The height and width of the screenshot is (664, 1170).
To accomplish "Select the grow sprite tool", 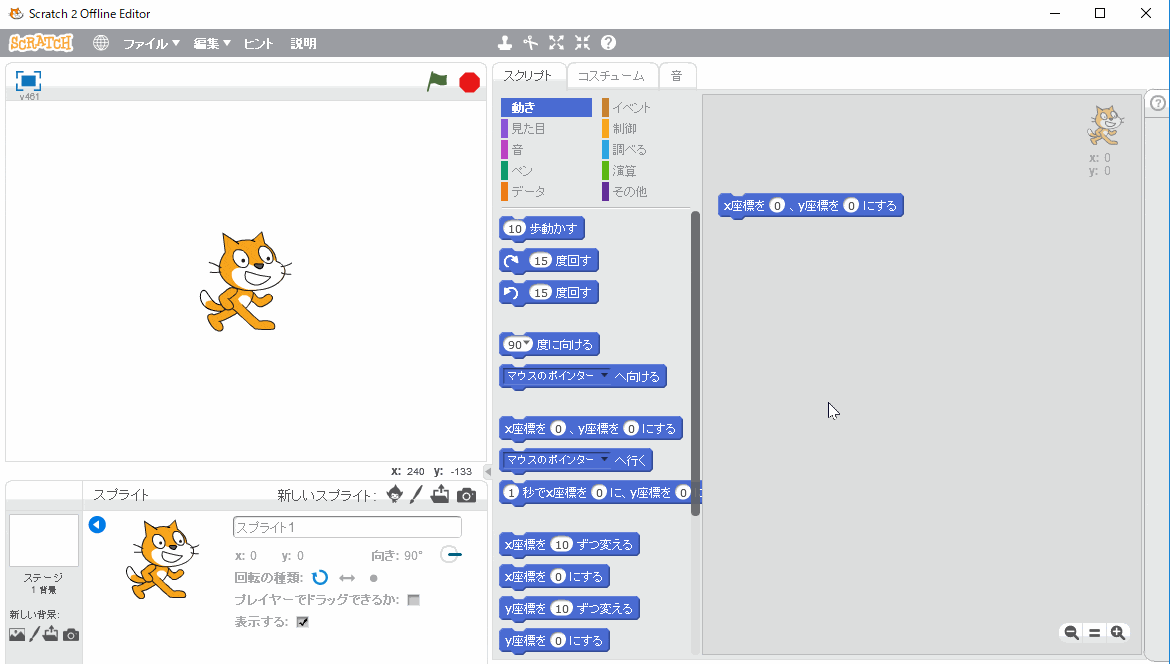I will click(557, 43).
